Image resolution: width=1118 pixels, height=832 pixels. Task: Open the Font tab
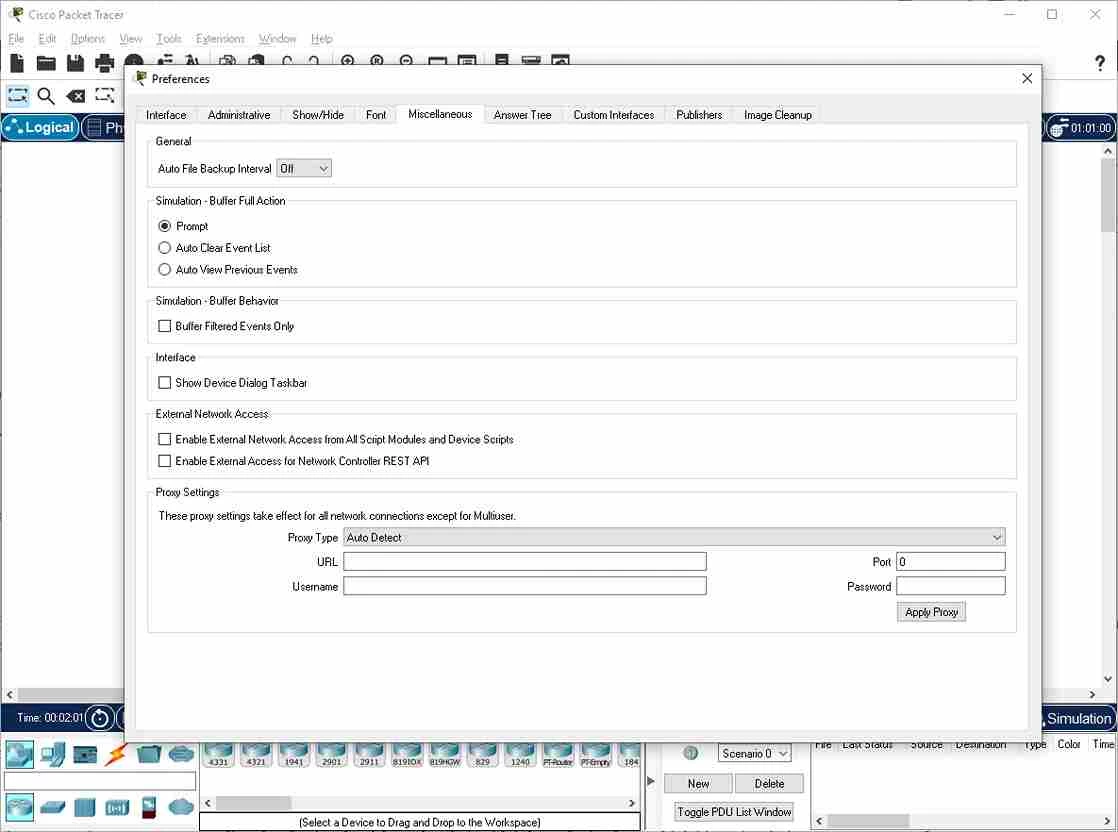pos(376,115)
